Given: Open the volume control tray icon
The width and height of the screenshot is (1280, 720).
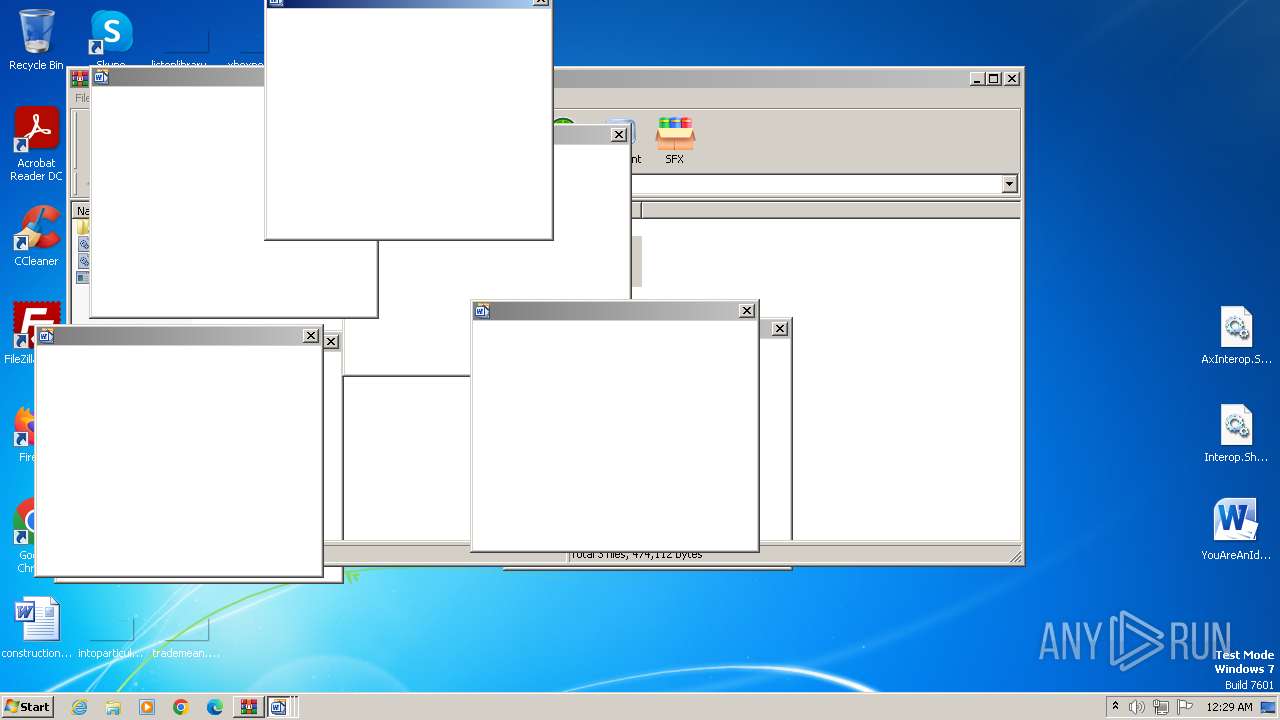Looking at the screenshot, I should coord(1137,707).
